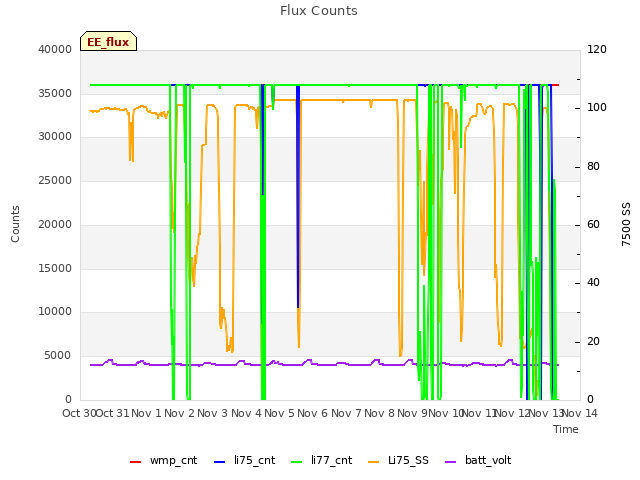The image size is (640, 480).
Task: Click the 80 right axis label
Action: (x=593, y=167)
